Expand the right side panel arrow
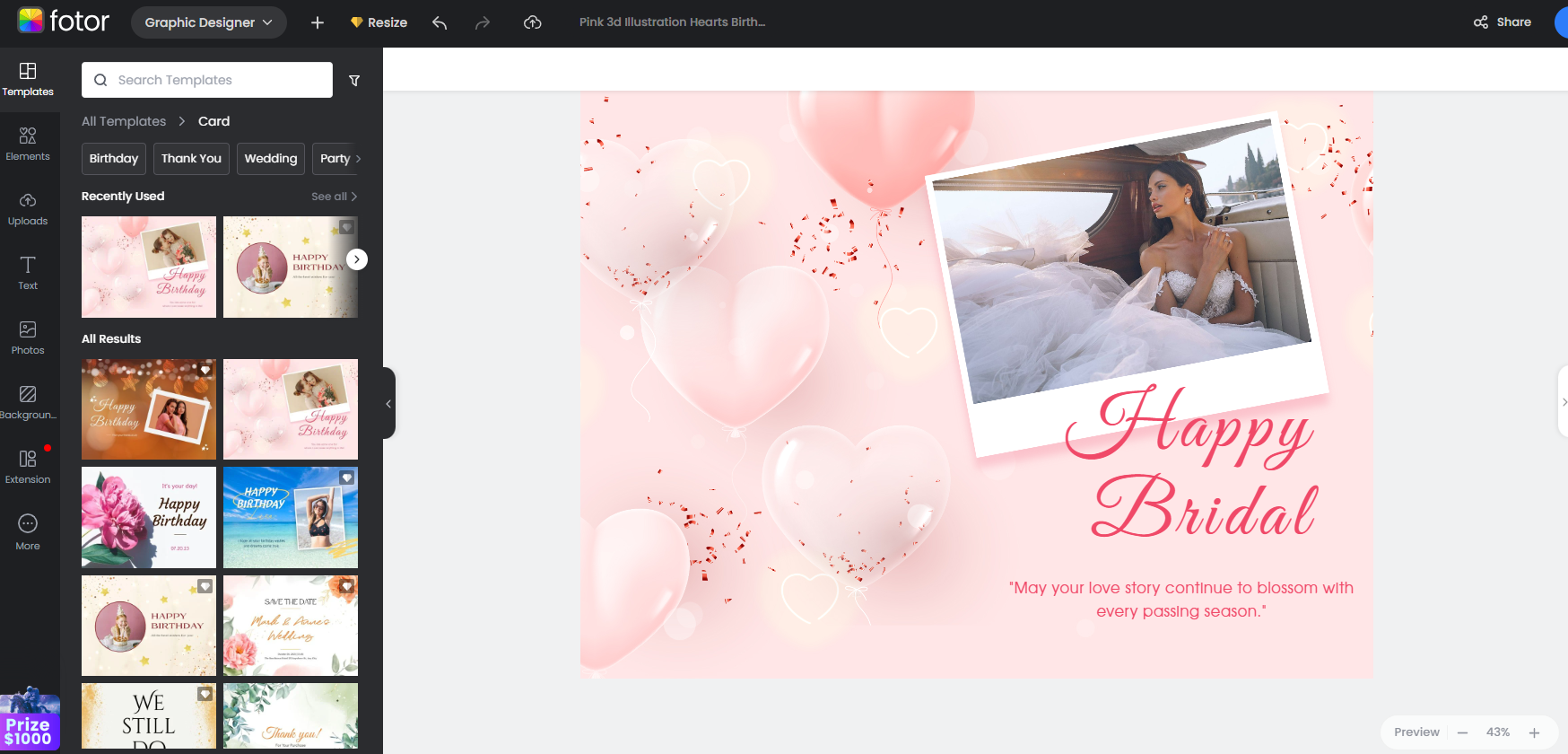This screenshot has height=754, width=1568. [x=1564, y=402]
